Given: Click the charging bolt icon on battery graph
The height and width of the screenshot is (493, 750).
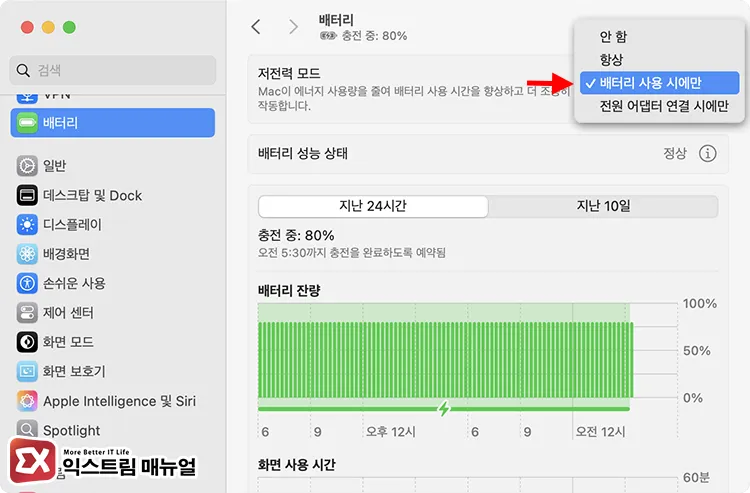Looking at the screenshot, I should (444, 408).
